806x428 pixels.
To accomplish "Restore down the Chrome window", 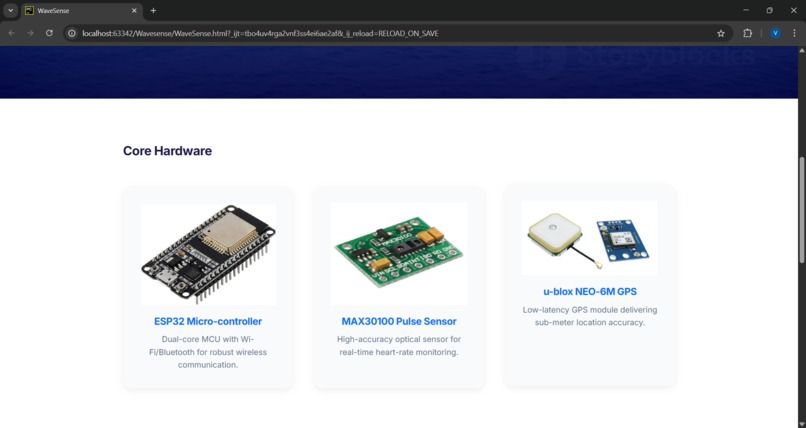I will click(770, 10).
